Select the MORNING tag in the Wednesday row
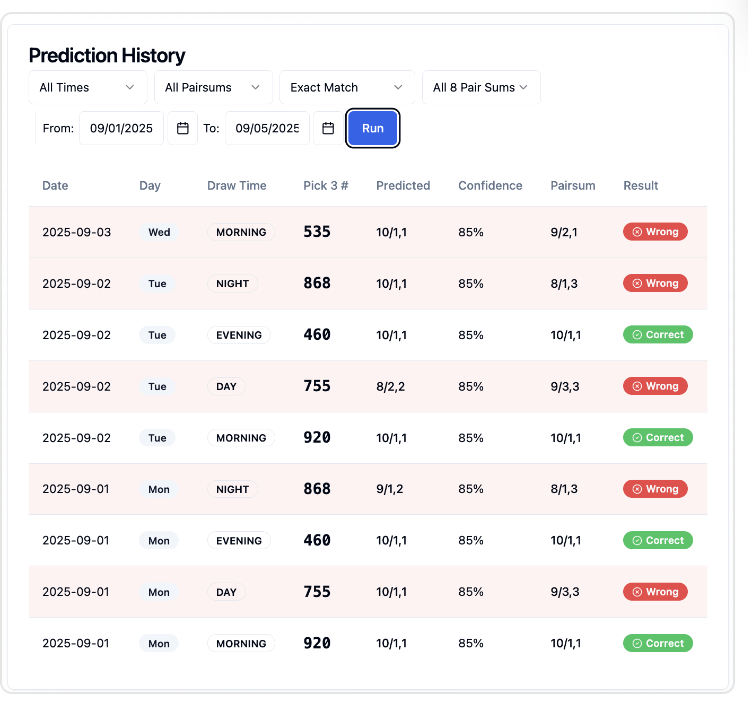748x702 pixels. [241, 232]
